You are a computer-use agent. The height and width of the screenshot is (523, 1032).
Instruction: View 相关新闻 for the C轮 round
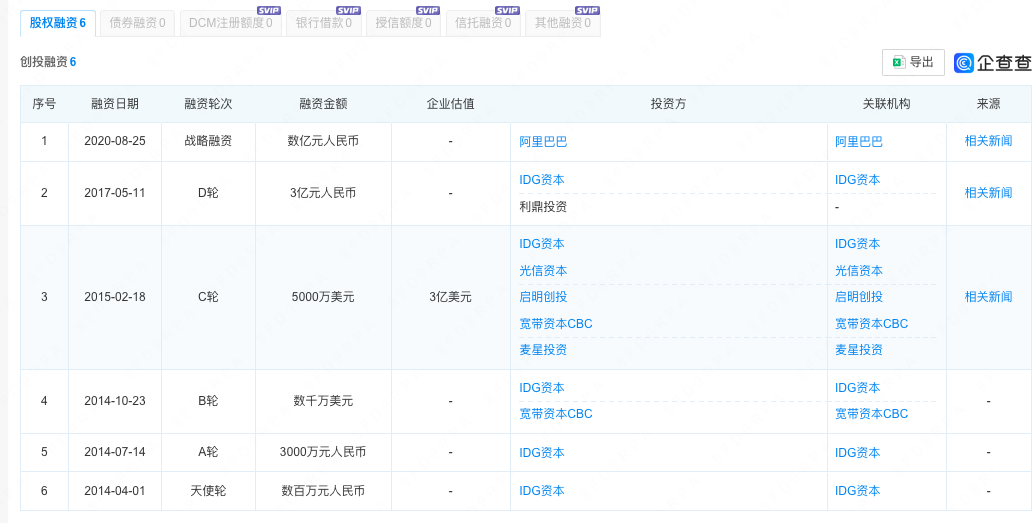pyautogui.click(x=988, y=297)
